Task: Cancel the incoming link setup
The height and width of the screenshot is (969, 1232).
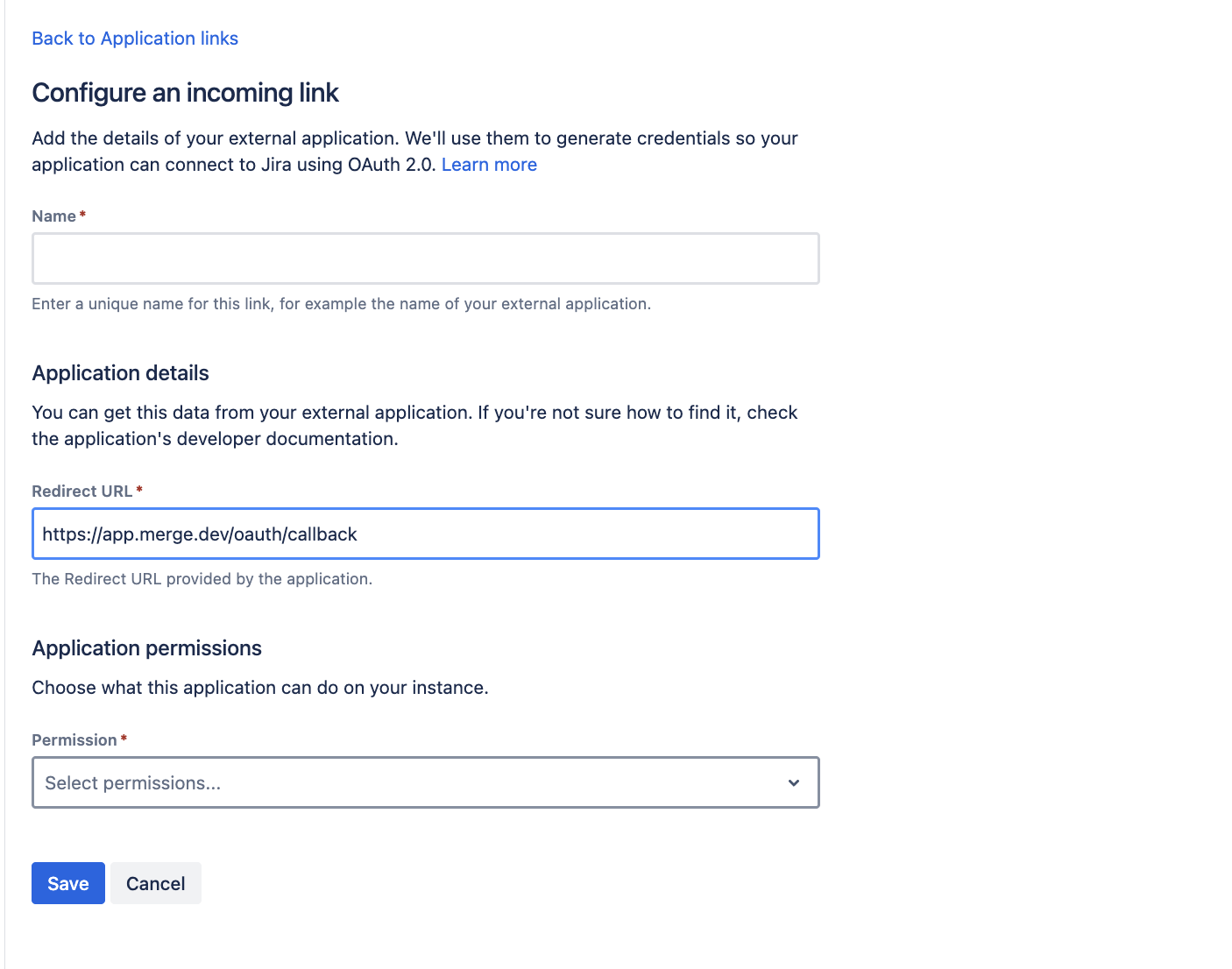Action: coord(155,883)
